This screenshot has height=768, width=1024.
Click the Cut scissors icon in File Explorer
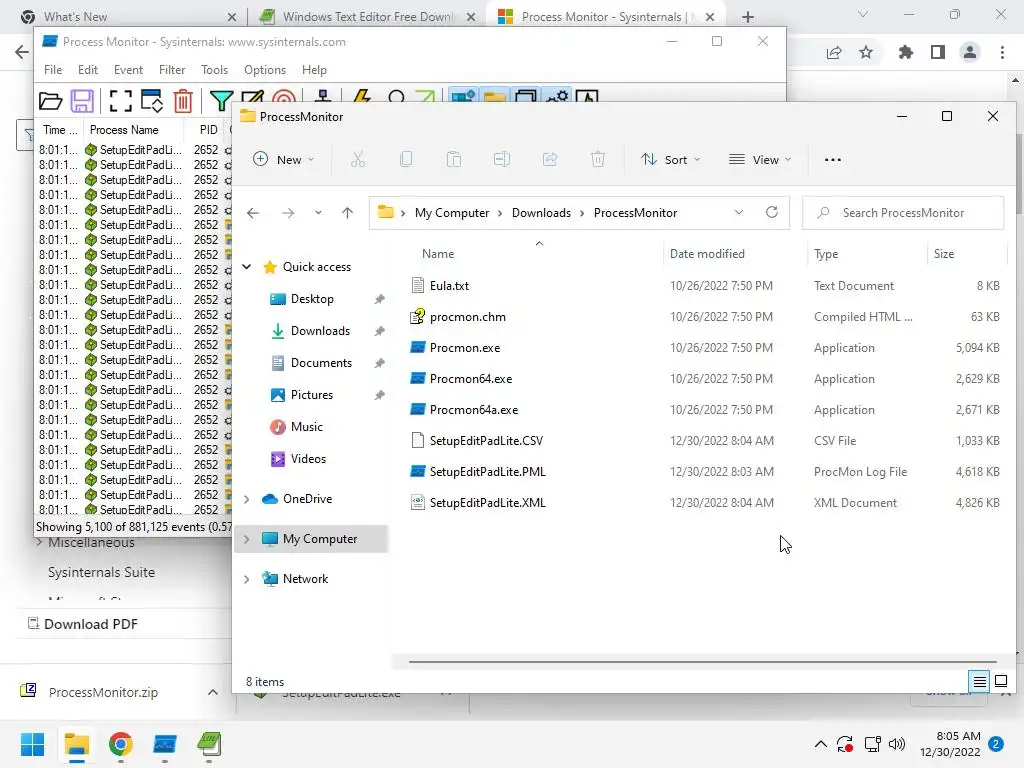point(358,159)
